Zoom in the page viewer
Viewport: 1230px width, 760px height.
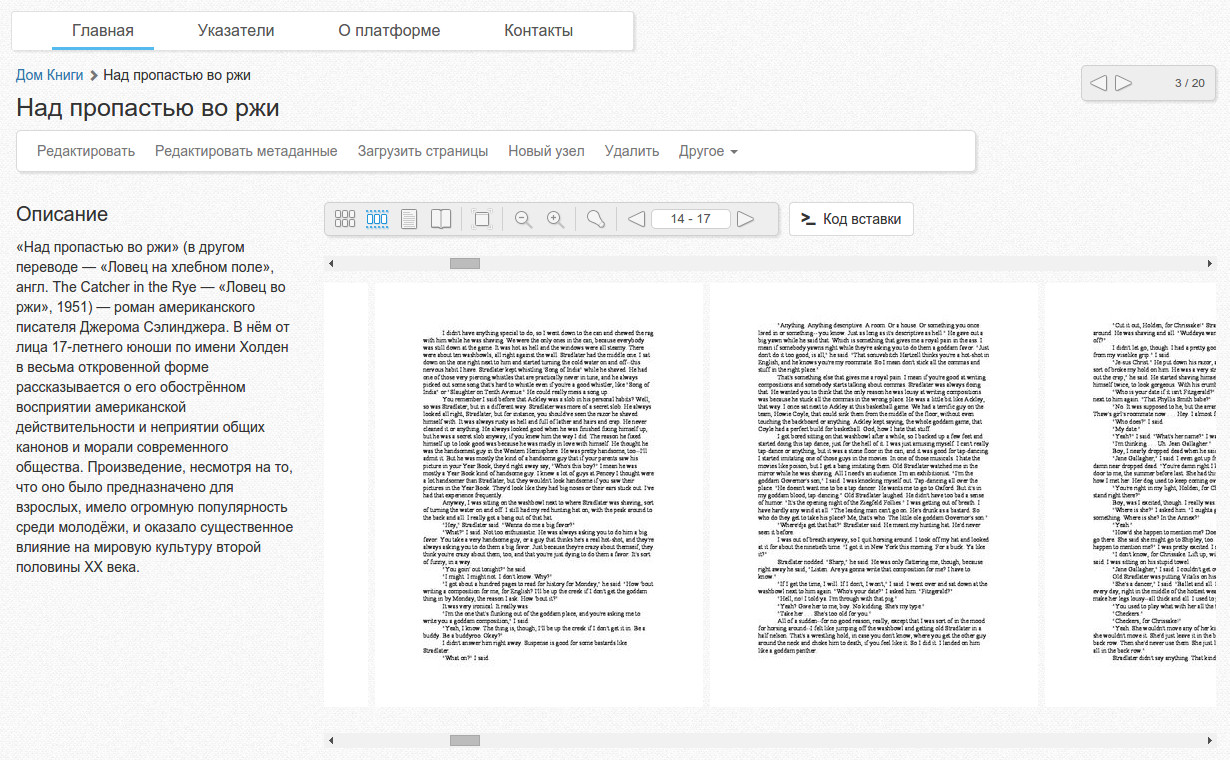pos(555,219)
